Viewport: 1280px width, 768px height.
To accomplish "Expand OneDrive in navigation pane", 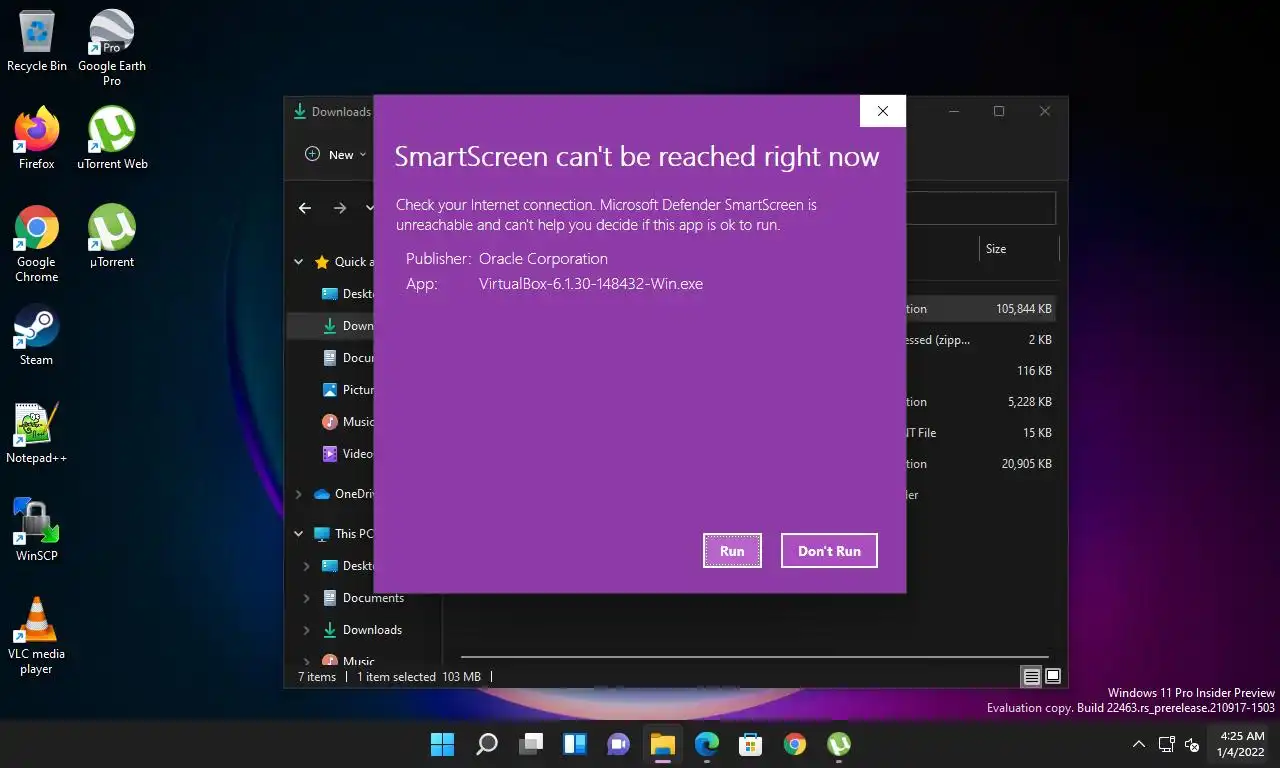I will 298,494.
